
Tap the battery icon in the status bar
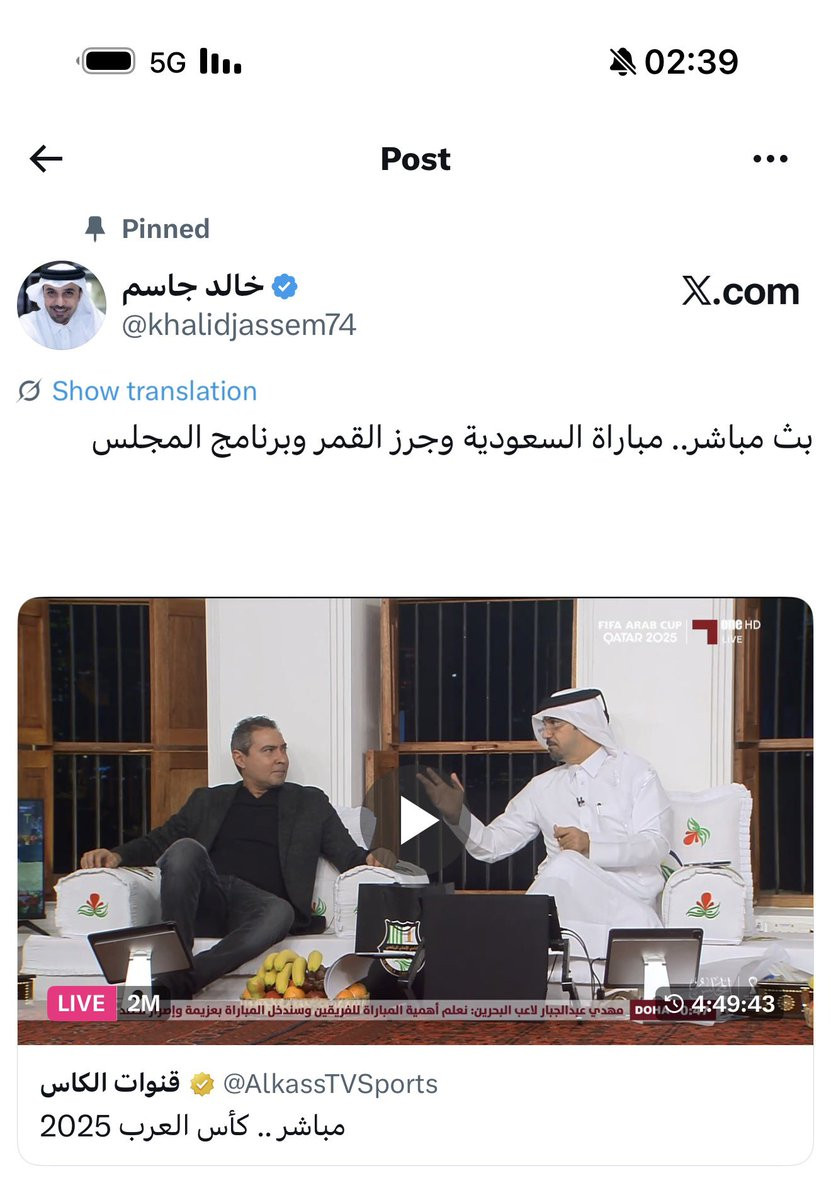point(107,62)
